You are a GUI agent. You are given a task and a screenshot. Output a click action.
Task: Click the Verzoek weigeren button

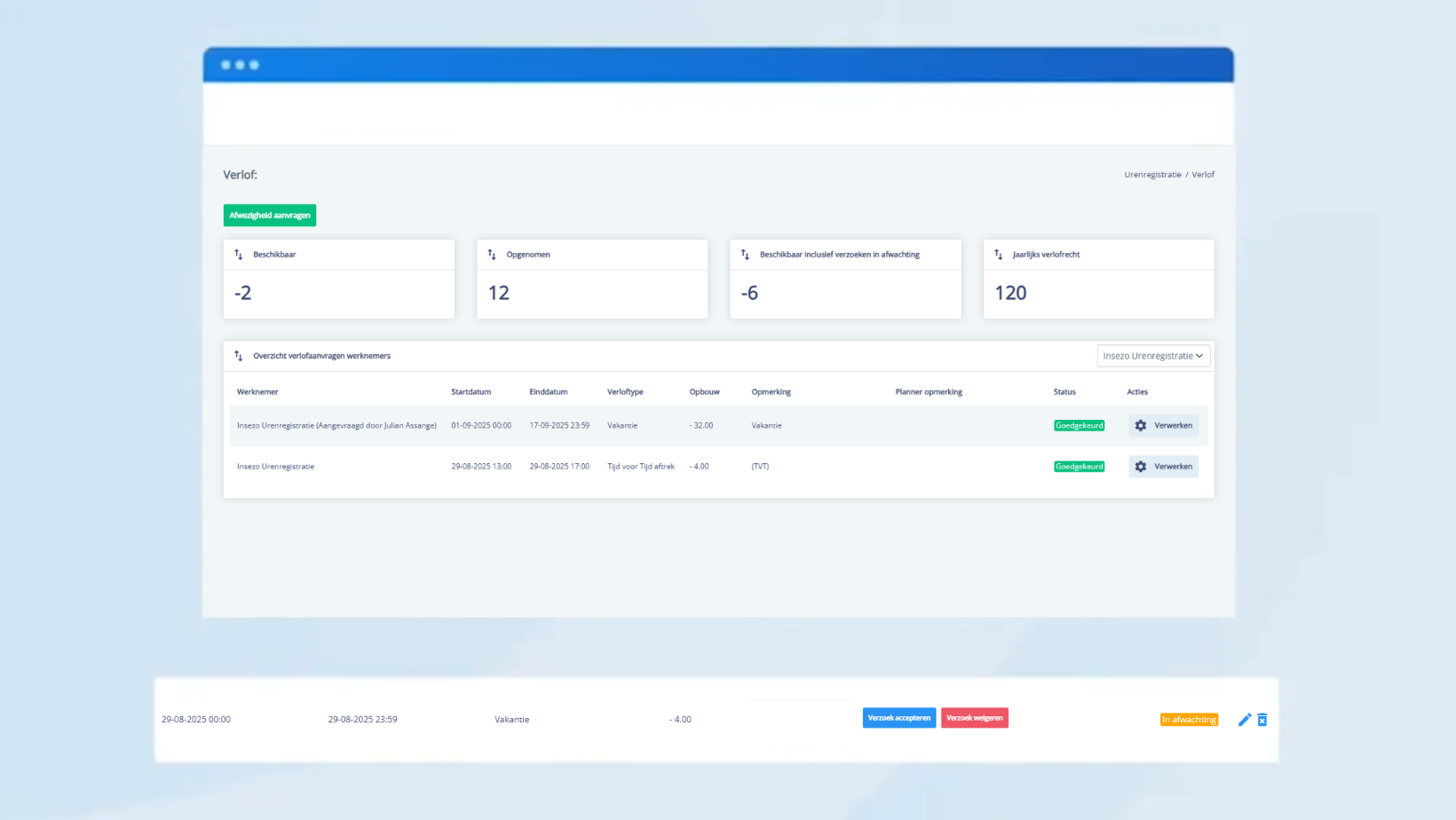975,718
